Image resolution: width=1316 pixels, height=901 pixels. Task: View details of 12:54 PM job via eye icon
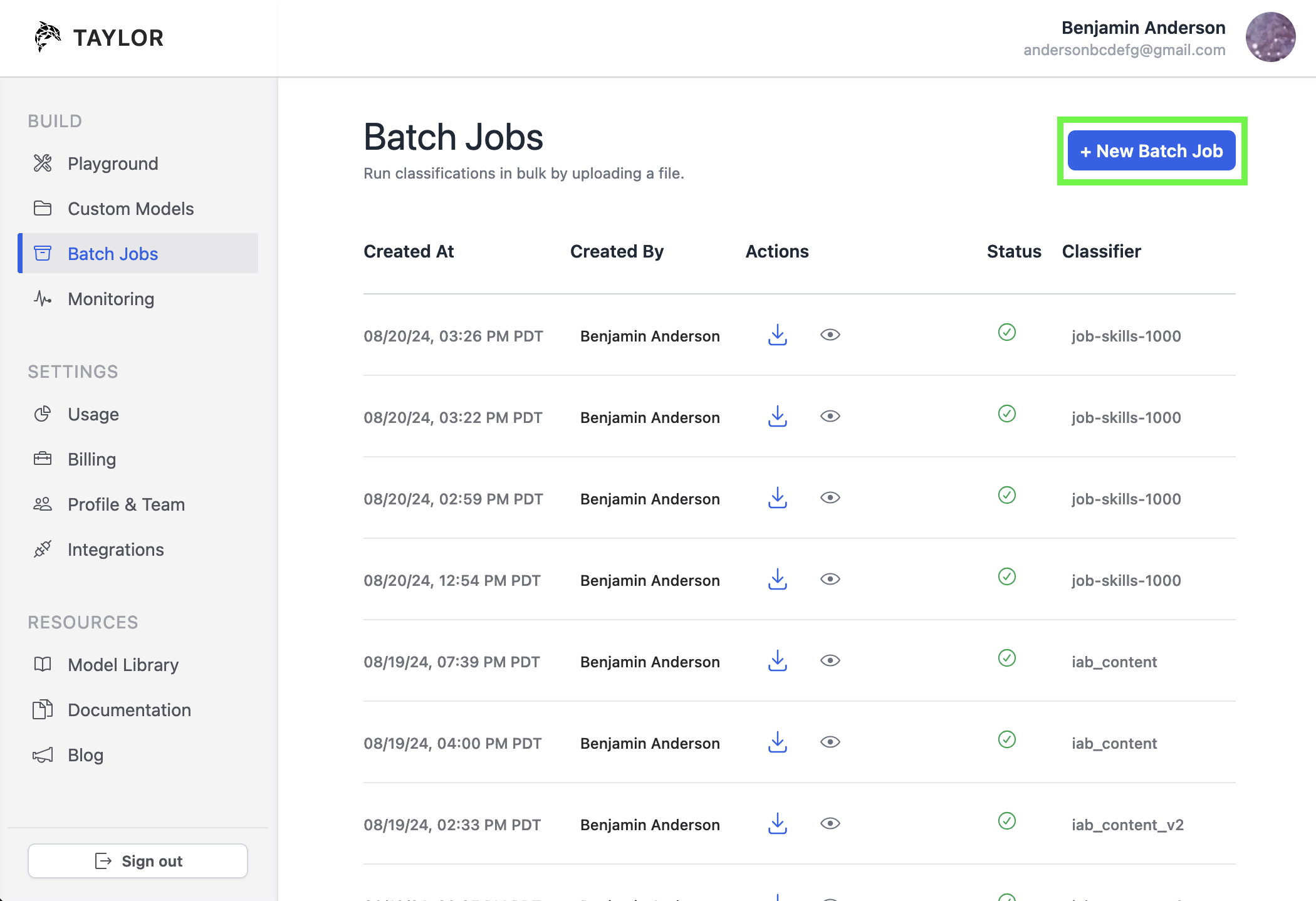click(x=830, y=579)
